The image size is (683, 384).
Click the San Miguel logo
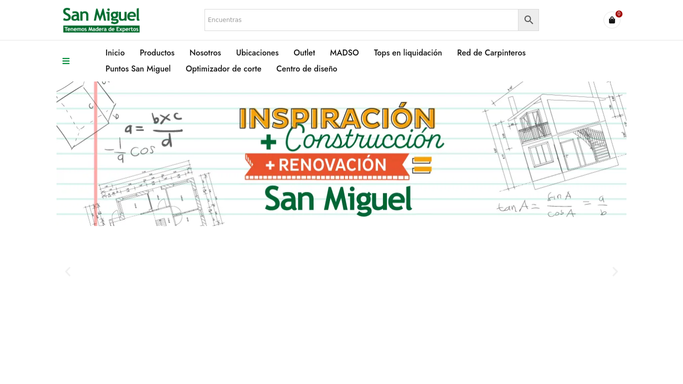click(101, 20)
